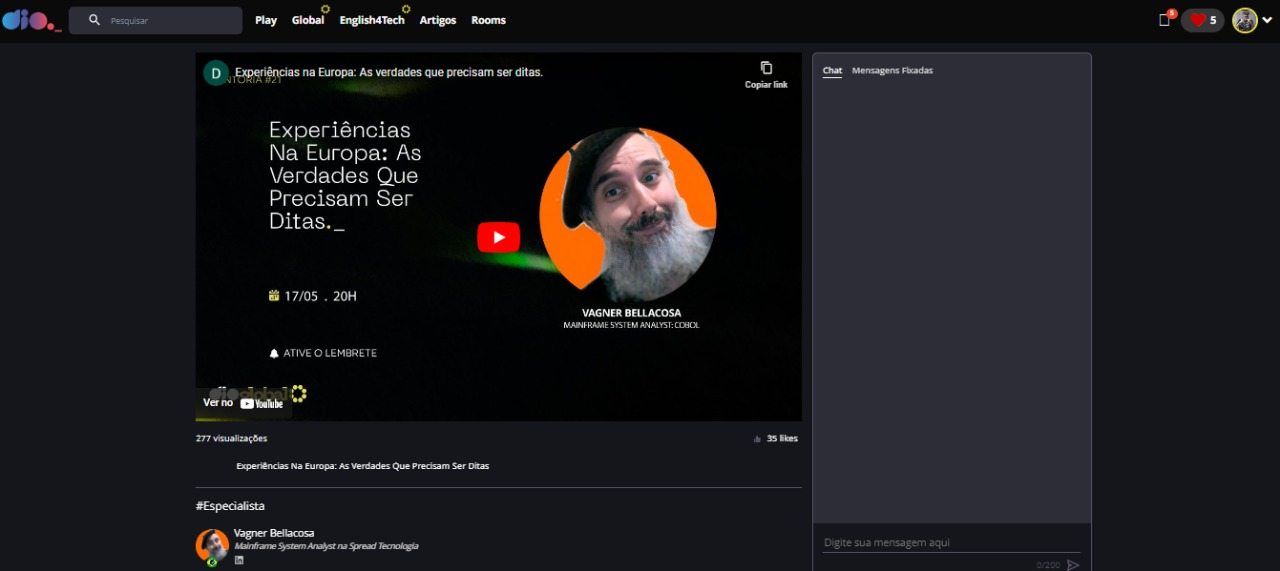Image resolution: width=1280 pixels, height=571 pixels.
Task: Click the DIO logo in header
Action: [x=31, y=20]
